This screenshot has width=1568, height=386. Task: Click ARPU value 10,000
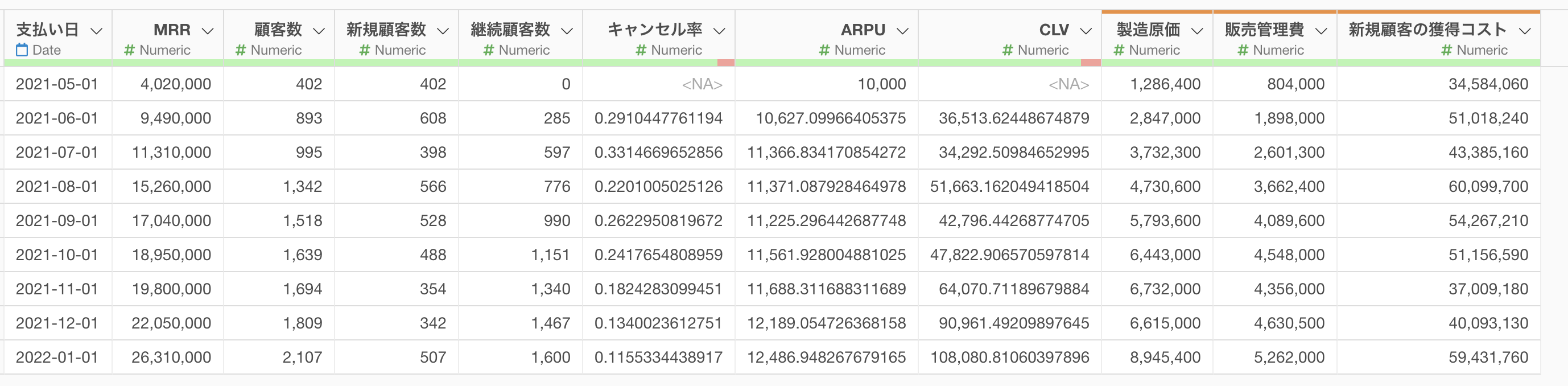tap(882, 84)
